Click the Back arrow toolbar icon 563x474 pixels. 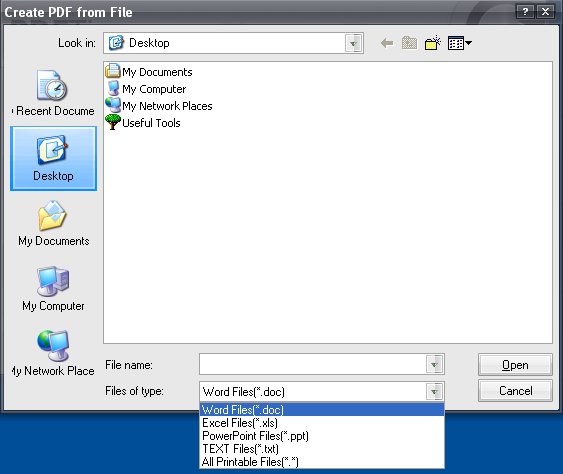click(387, 43)
